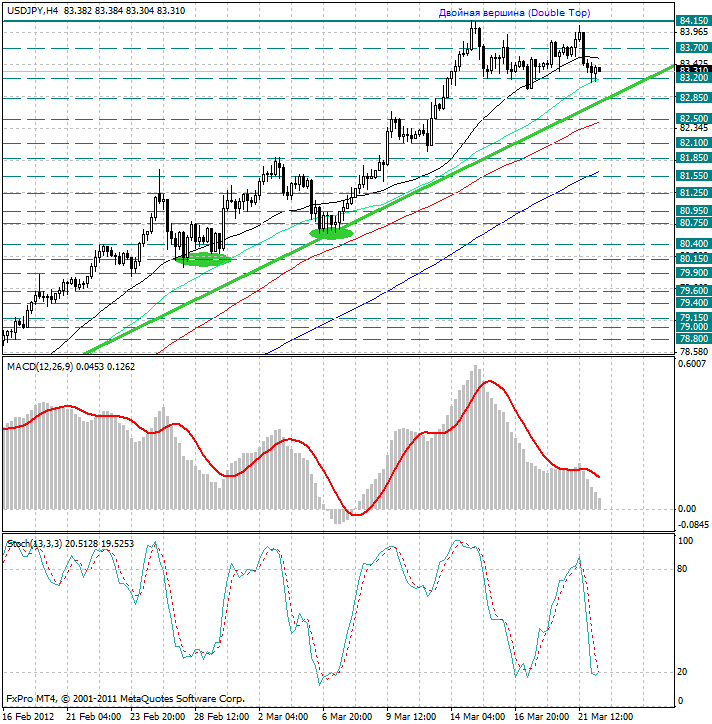This screenshot has width=712, height=724.
Task: Click the 21 Mar 12:00 date label
Action: pyautogui.click(x=605, y=717)
